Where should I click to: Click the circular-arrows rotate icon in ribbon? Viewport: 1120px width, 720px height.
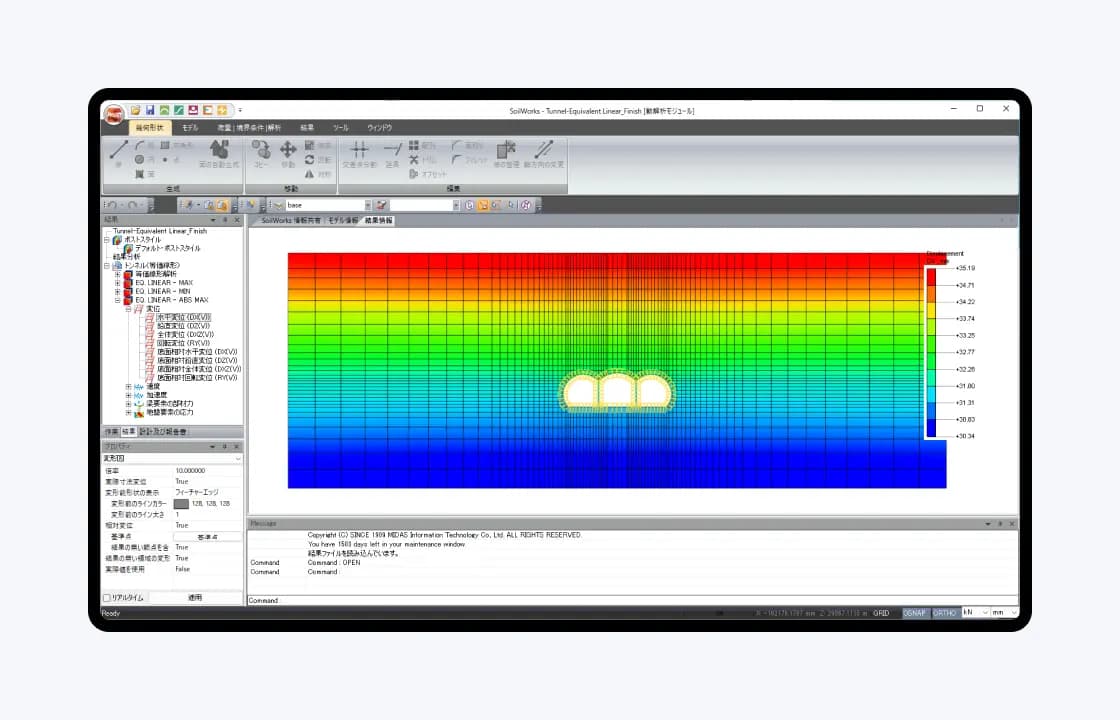click(x=309, y=160)
